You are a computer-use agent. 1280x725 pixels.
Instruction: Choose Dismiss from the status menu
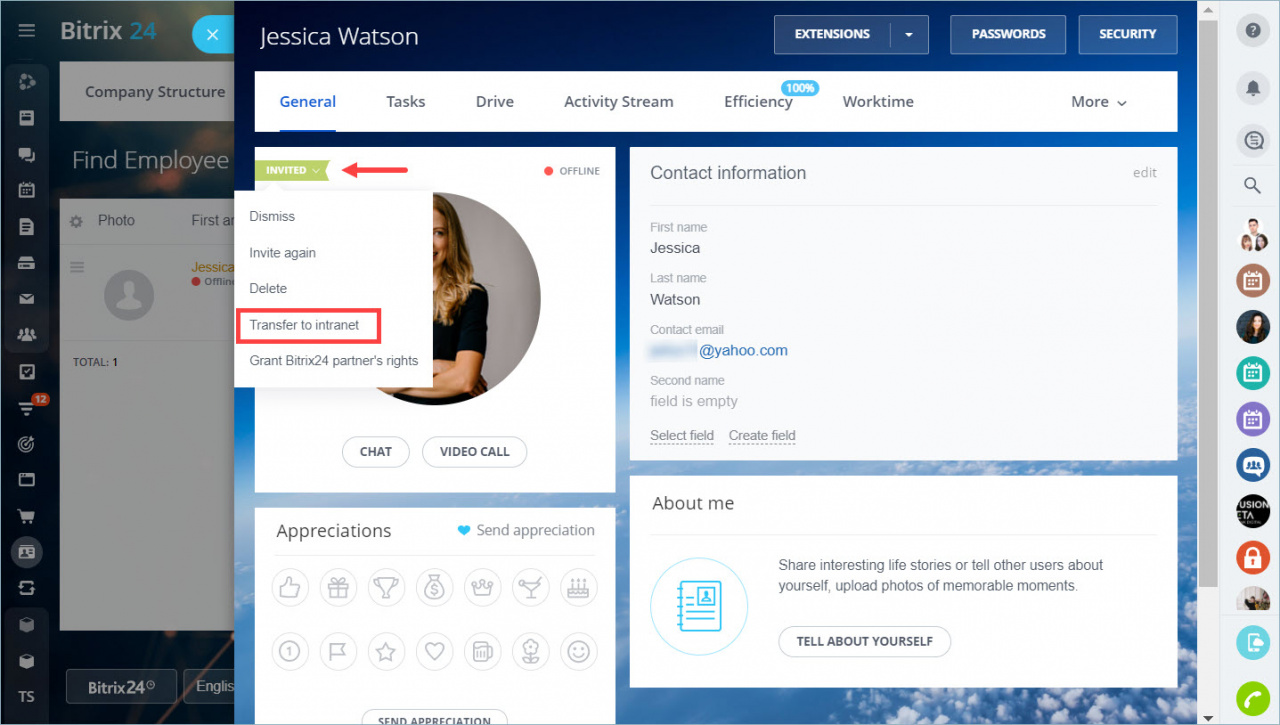272,216
